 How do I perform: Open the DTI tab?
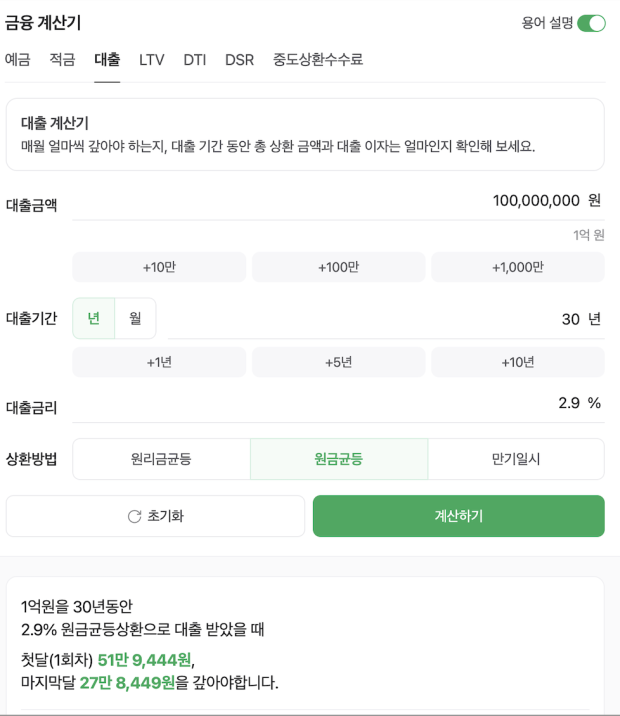pyautogui.click(x=195, y=60)
